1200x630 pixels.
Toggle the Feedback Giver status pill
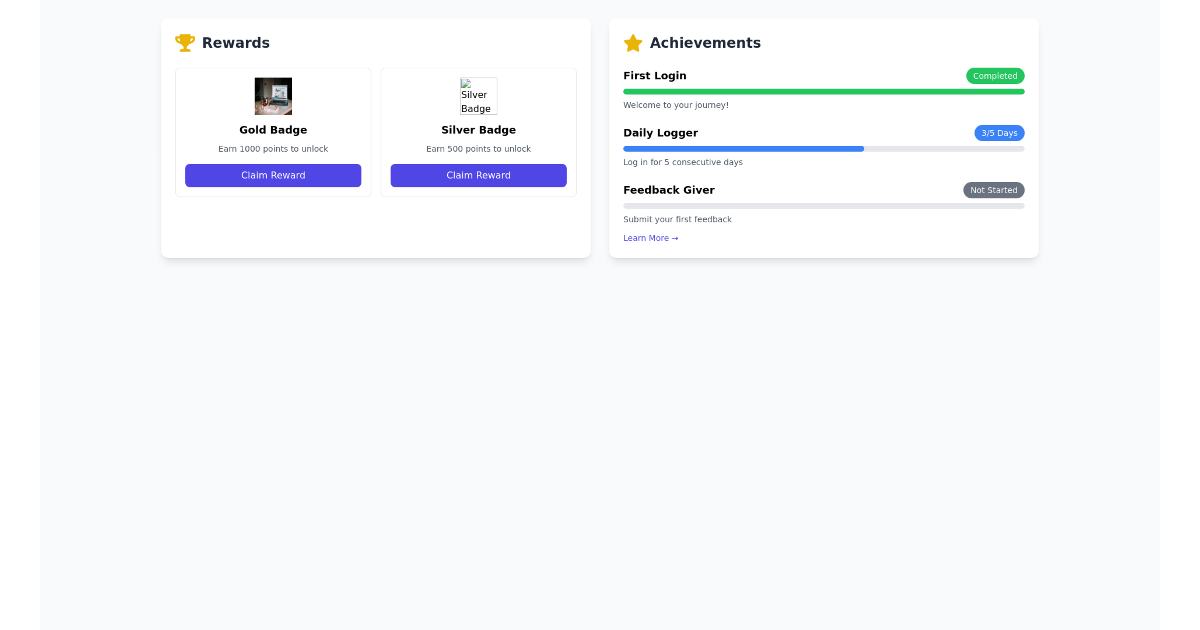993,190
